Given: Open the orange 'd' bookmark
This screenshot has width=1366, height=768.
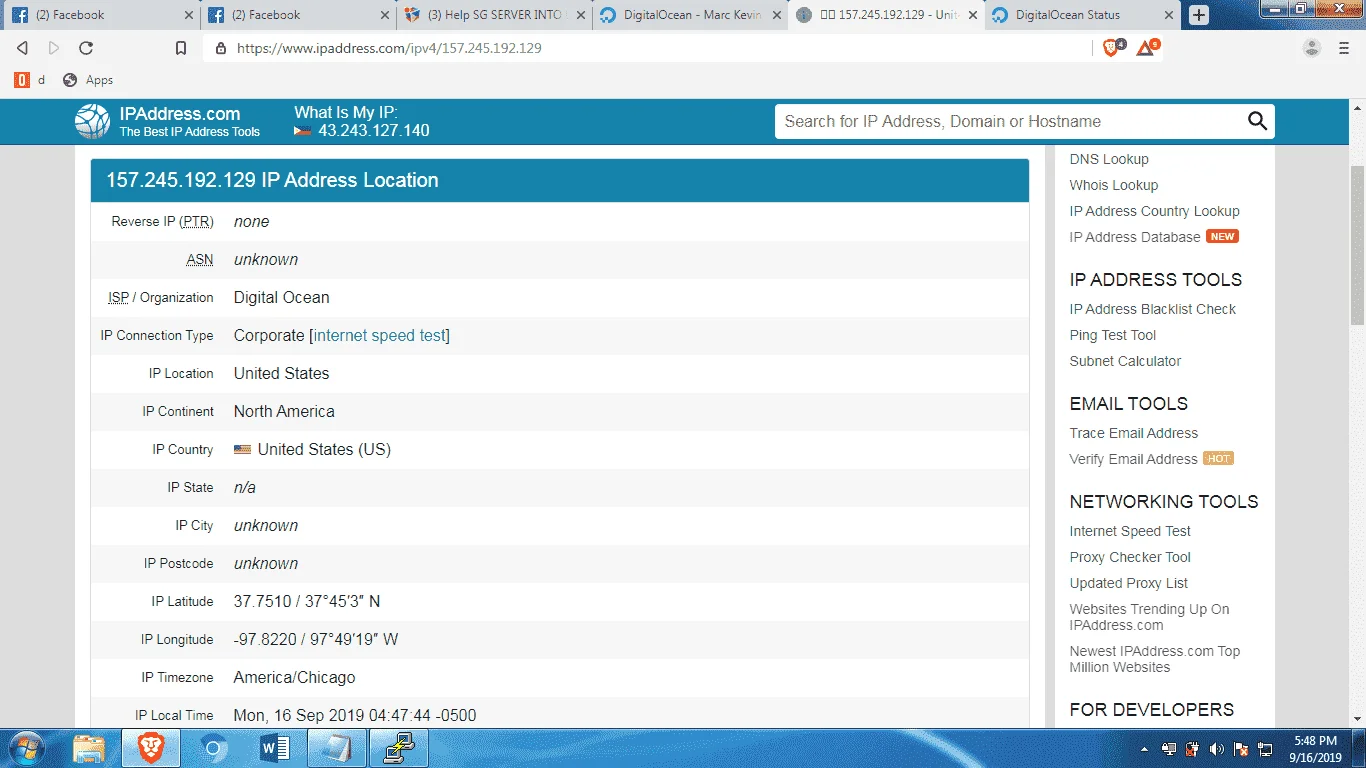Looking at the screenshot, I should point(30,80).
